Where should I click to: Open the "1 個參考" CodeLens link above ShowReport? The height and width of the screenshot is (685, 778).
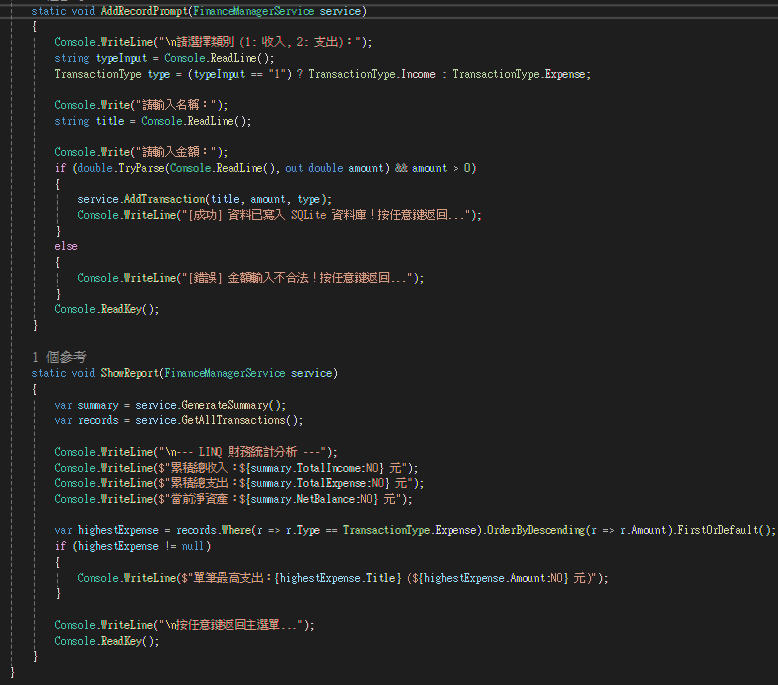point(59,357)
